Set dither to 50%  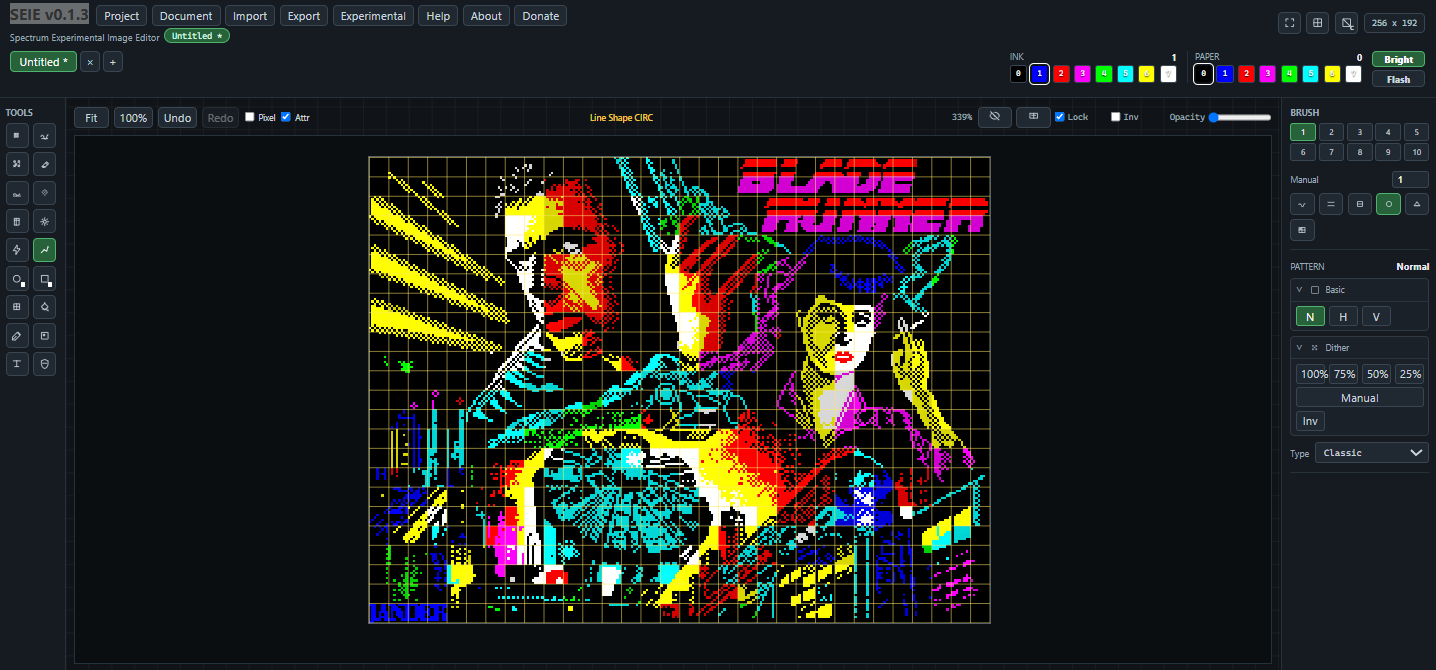[x=1377, y=374]
